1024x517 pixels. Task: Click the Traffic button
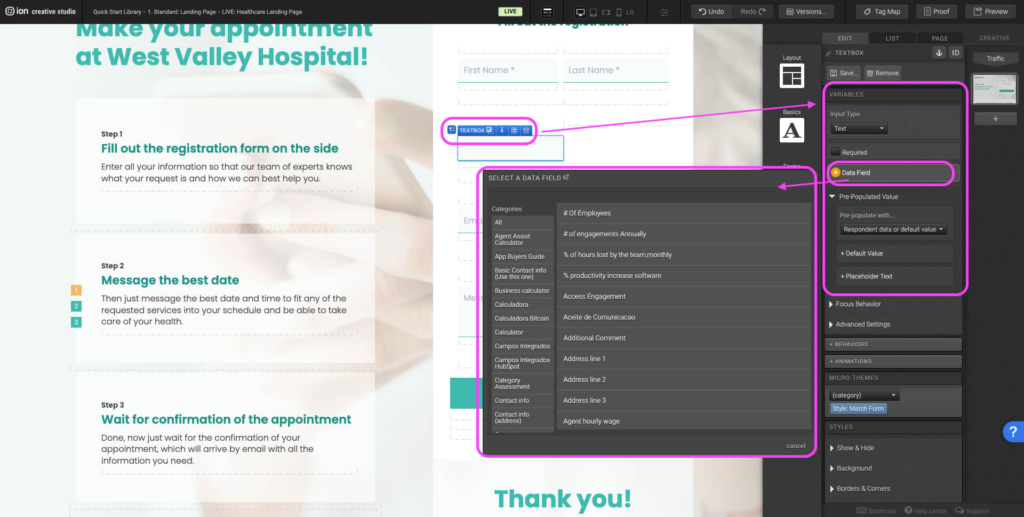(x=995, y=59)
